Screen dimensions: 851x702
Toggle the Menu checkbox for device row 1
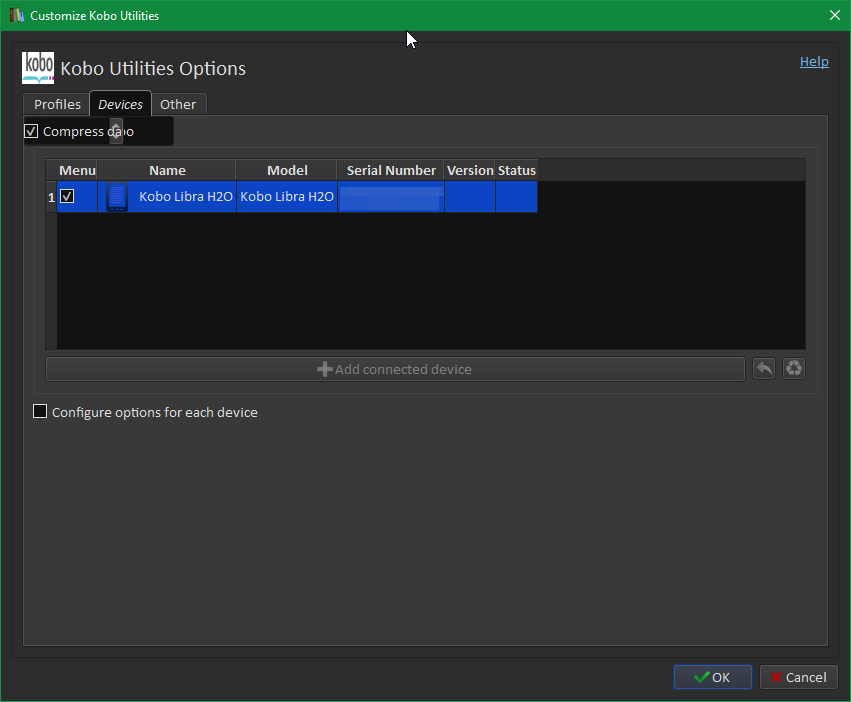pos(67,196)
